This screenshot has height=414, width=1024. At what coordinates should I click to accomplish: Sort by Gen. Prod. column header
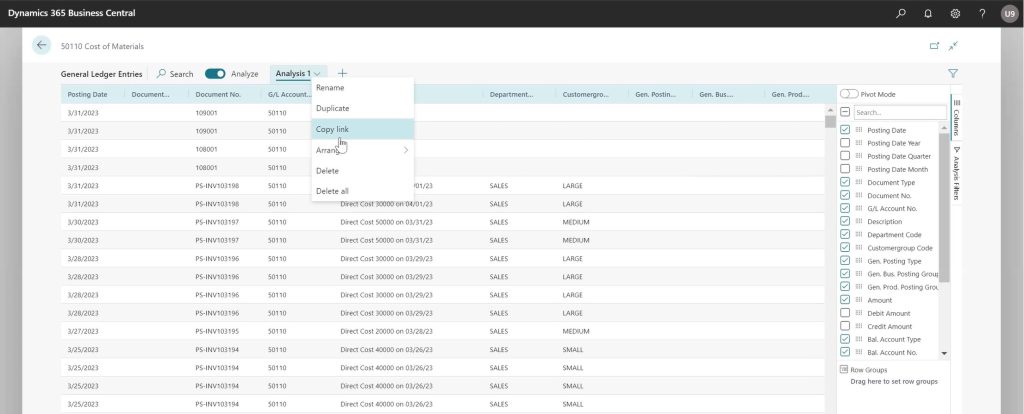[791, 95]
